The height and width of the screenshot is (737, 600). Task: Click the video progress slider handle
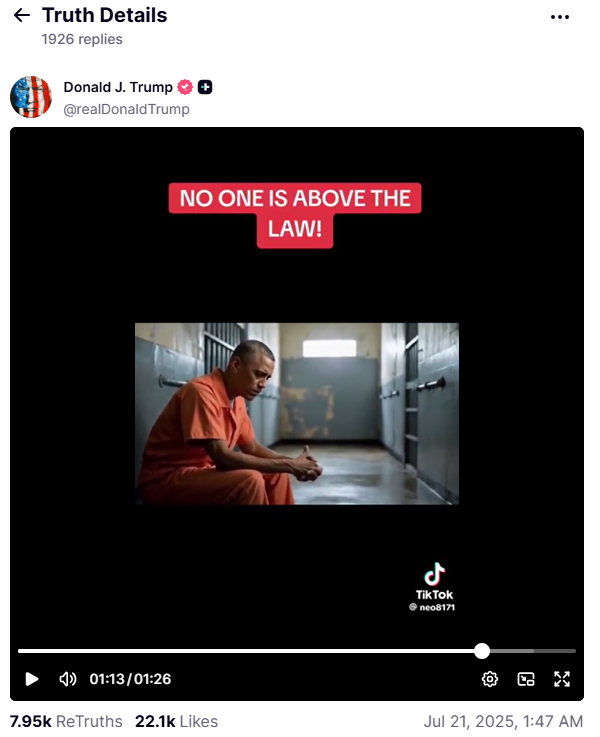[482, 651]
